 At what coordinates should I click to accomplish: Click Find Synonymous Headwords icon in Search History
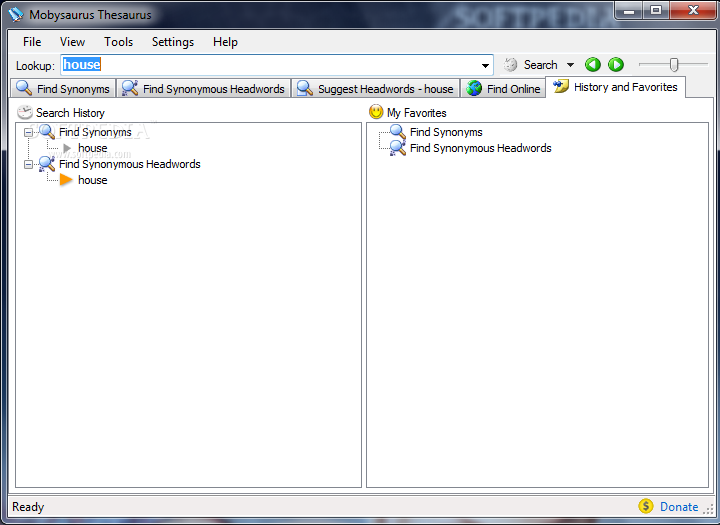(x=47, y=164)
